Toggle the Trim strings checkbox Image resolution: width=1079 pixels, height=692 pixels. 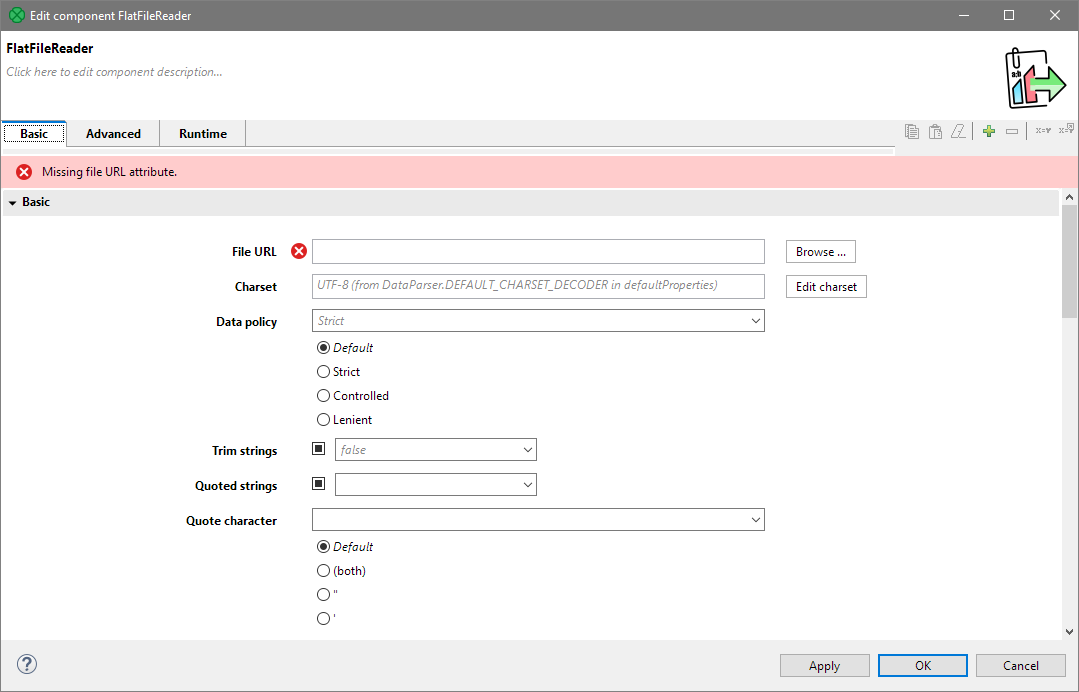(319, 450)
